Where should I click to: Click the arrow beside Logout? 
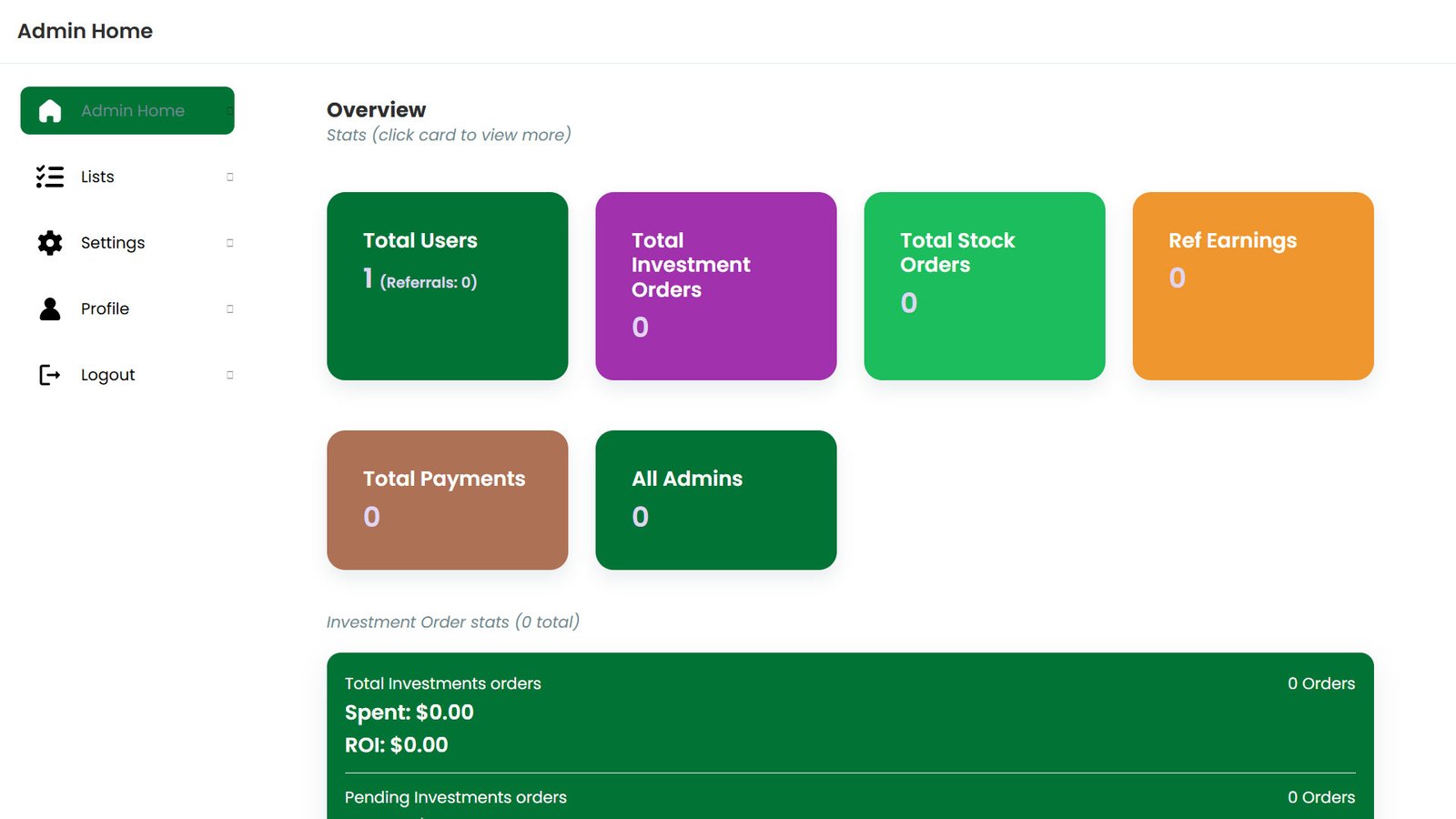230,375
